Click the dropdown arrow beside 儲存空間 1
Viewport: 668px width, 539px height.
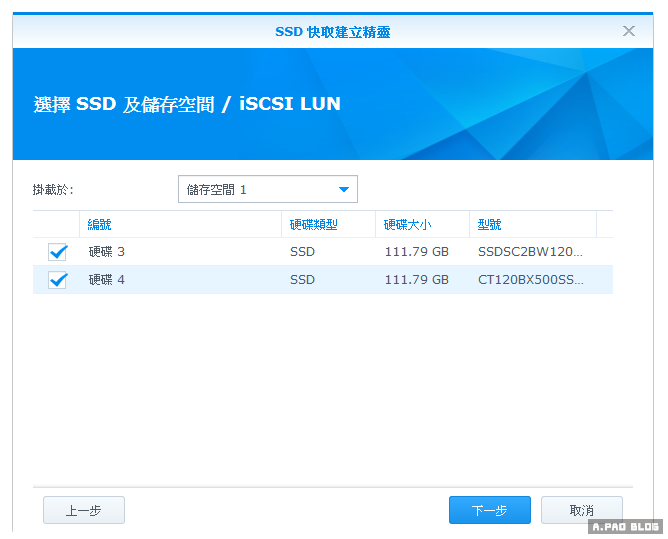point(344,189)
